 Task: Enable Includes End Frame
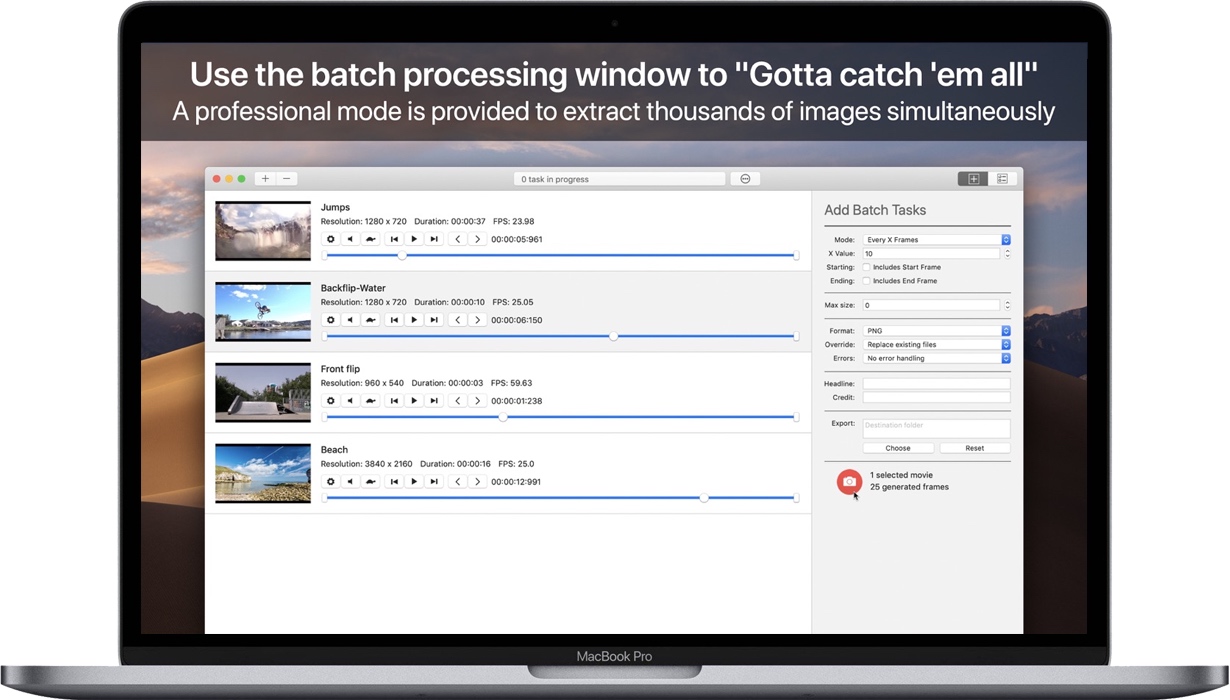[x=867, y=281]
